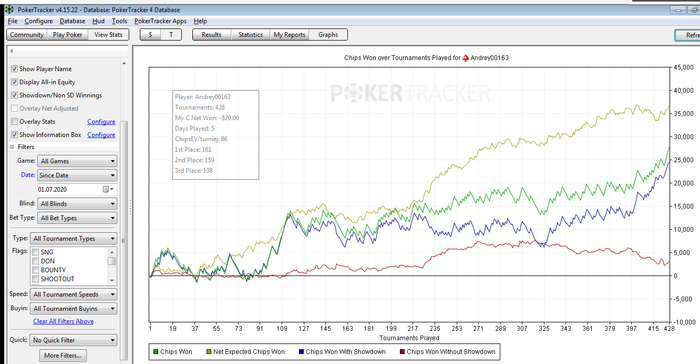Open the Buyin dropdown All Tournament Buyins

(x=74, y=309)
